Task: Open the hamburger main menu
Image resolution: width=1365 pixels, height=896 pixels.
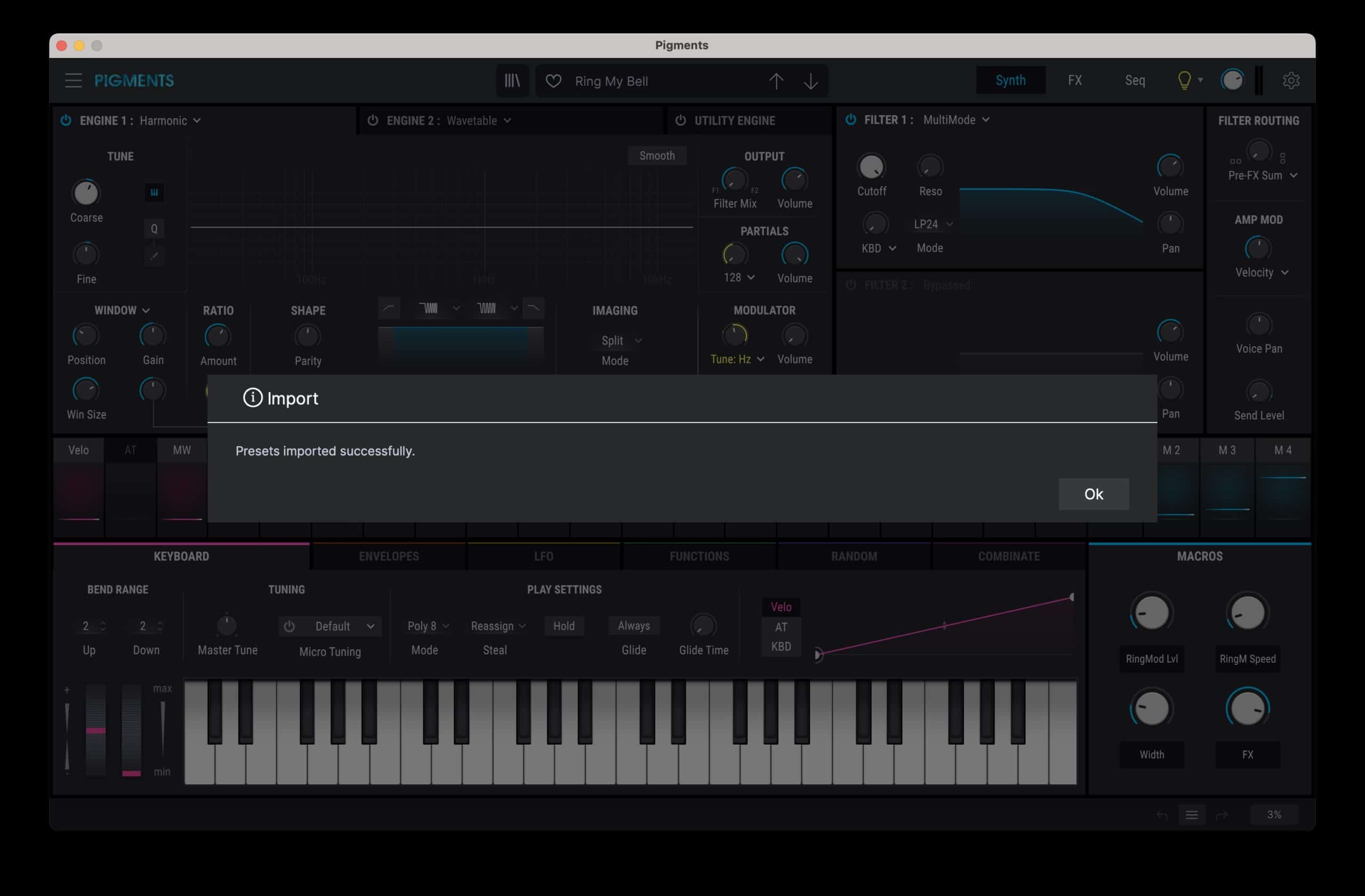Action: pos(74,80)
